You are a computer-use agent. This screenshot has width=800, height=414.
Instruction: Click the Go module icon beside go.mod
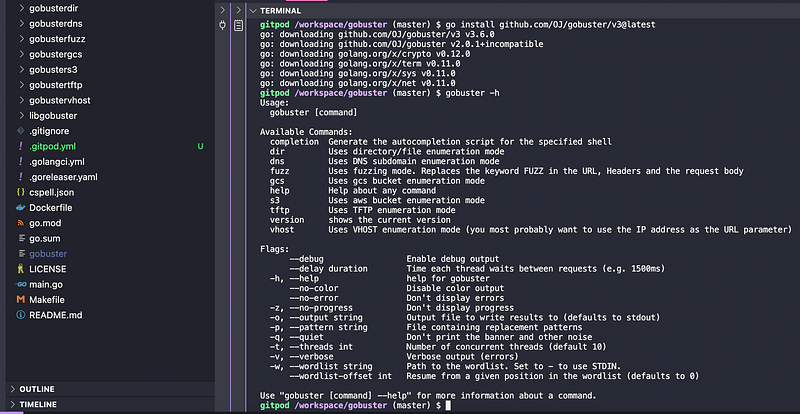20,223
